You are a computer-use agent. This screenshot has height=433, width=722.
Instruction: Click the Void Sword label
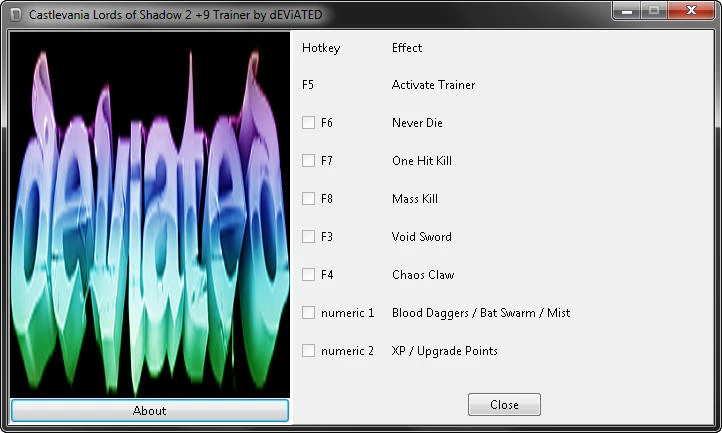point(421,237)
